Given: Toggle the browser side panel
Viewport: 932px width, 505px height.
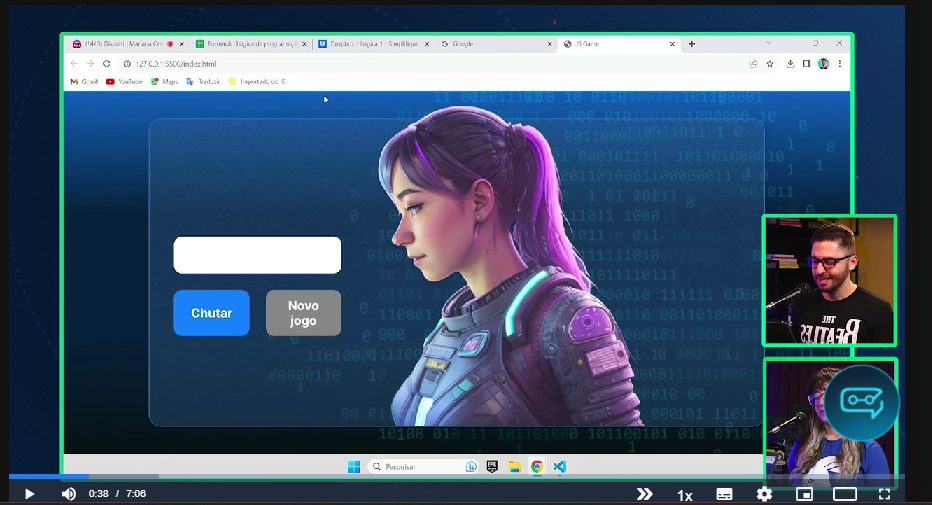Looking at the screenshot, I should click(807, 64).
